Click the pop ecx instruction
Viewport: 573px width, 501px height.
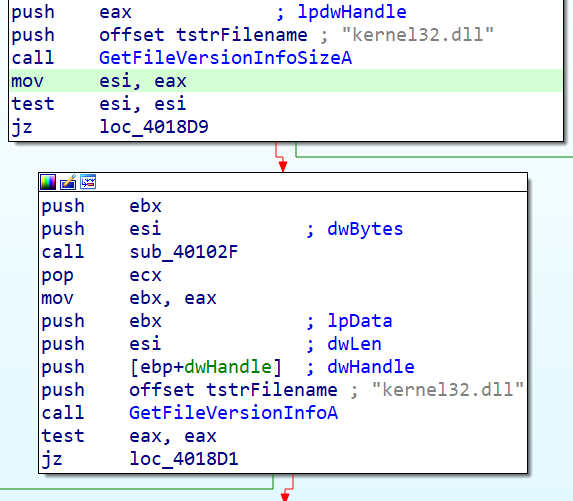[101, 275]
